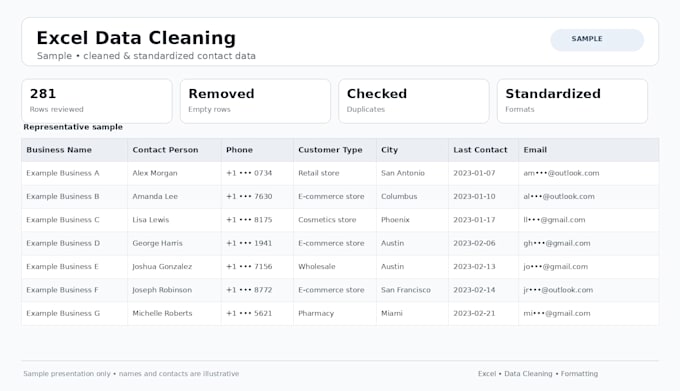Select the City column header
Image resolution: width=680 pixels, height=391 pixels.
(389, 150)
